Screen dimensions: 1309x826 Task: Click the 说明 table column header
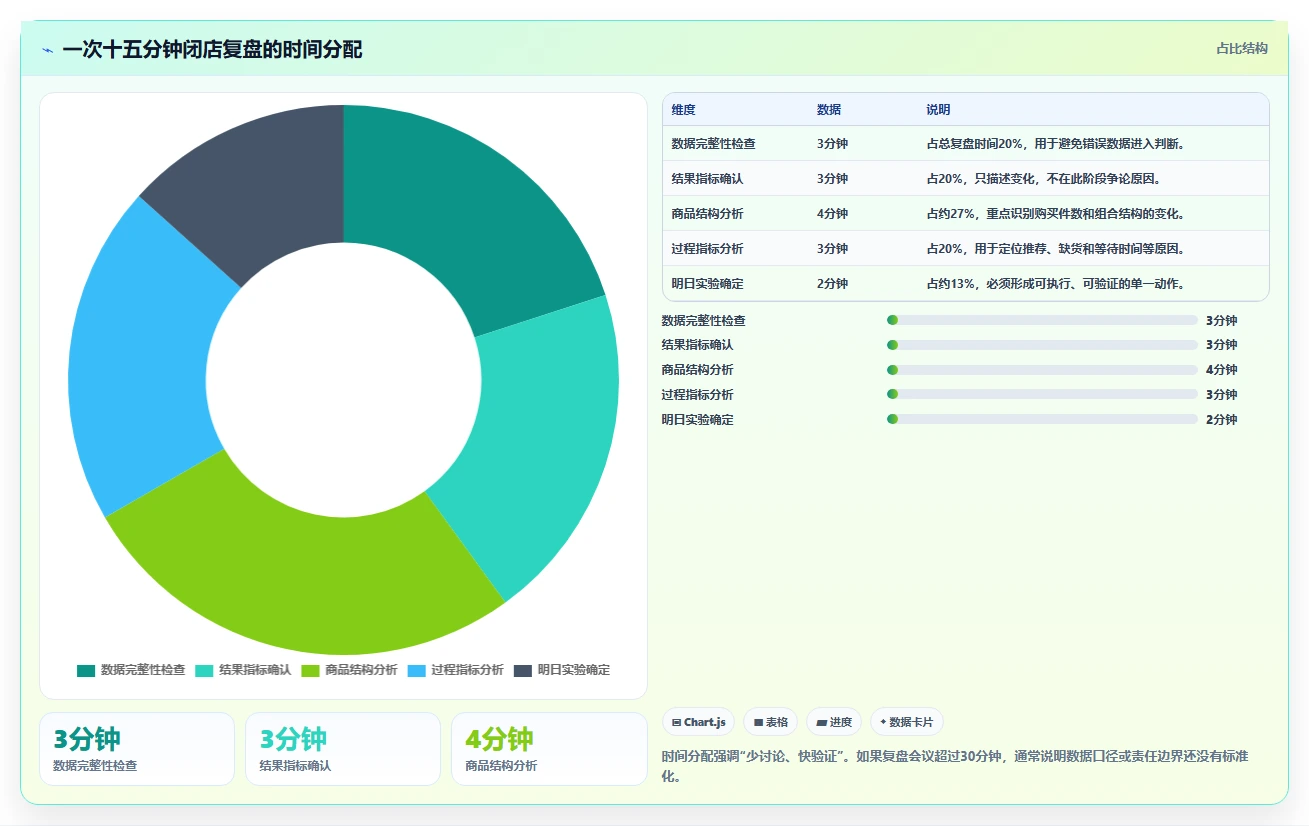tap(938, 110)
